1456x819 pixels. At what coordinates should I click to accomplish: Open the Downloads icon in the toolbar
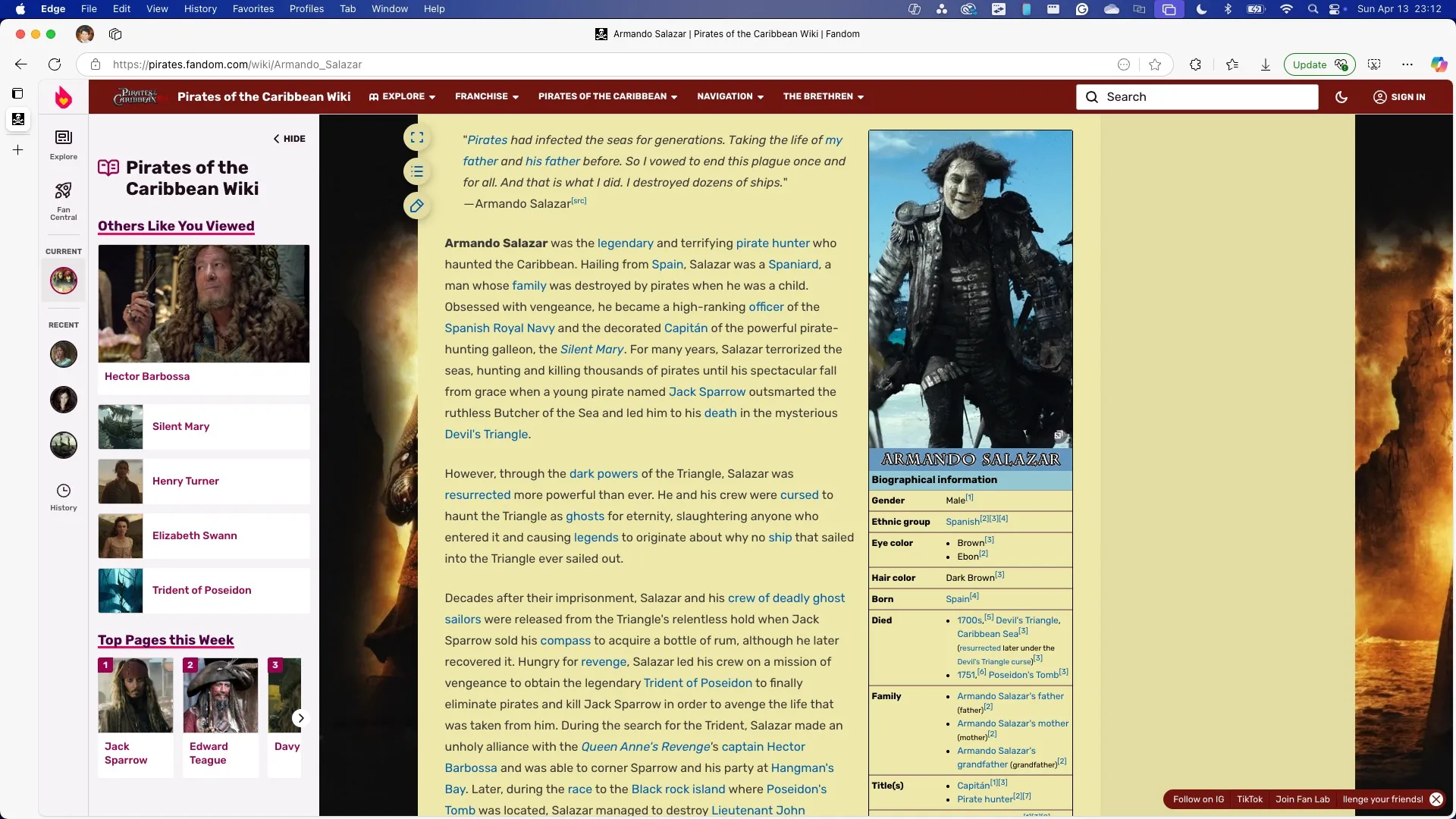click(x=1265, y=64)
